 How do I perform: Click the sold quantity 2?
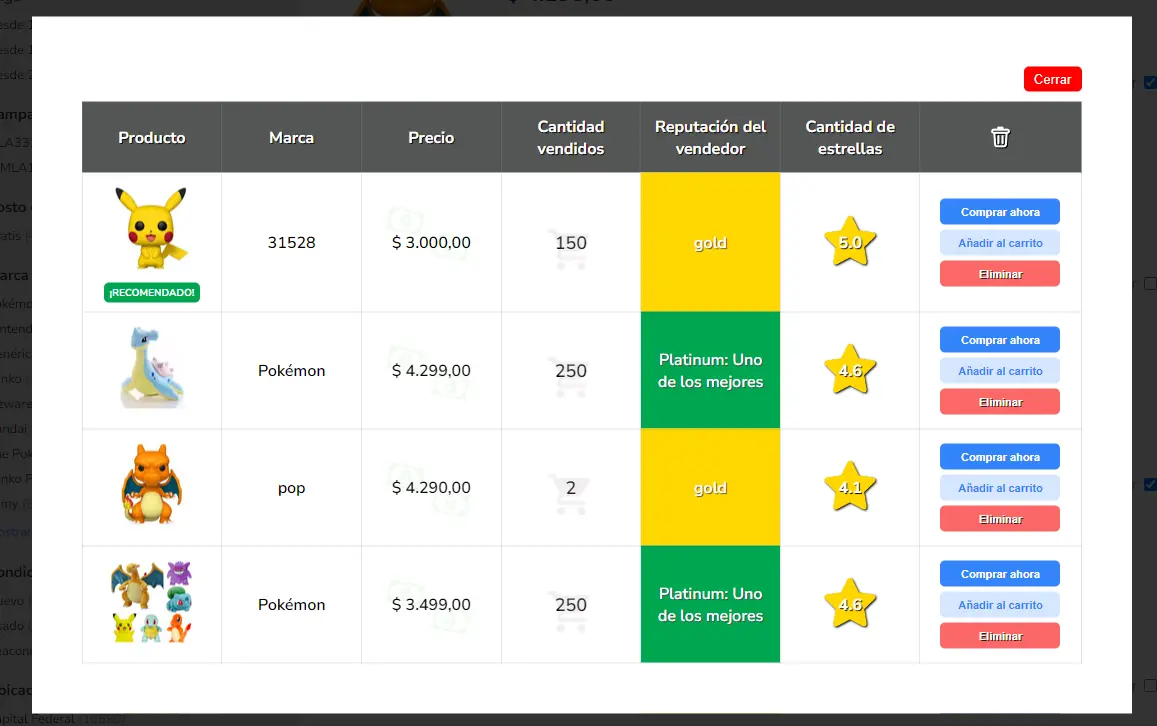[x=570, y=487]
